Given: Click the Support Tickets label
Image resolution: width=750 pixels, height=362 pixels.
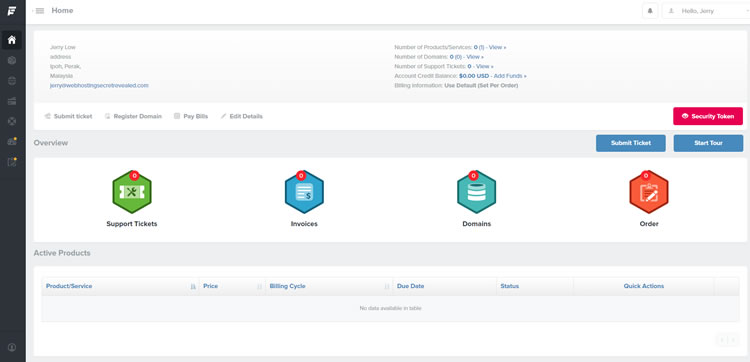Looking at the screenshot, I should point(132,224).
